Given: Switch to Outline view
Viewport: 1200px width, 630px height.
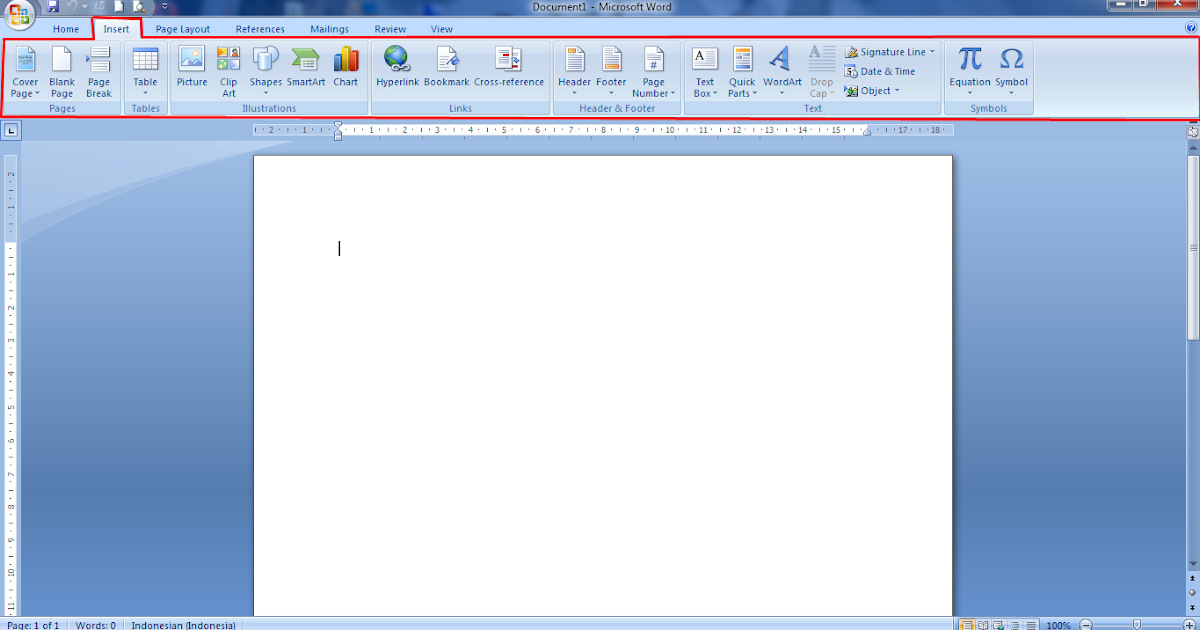Looking at the screenshot, I should 1015,625.
